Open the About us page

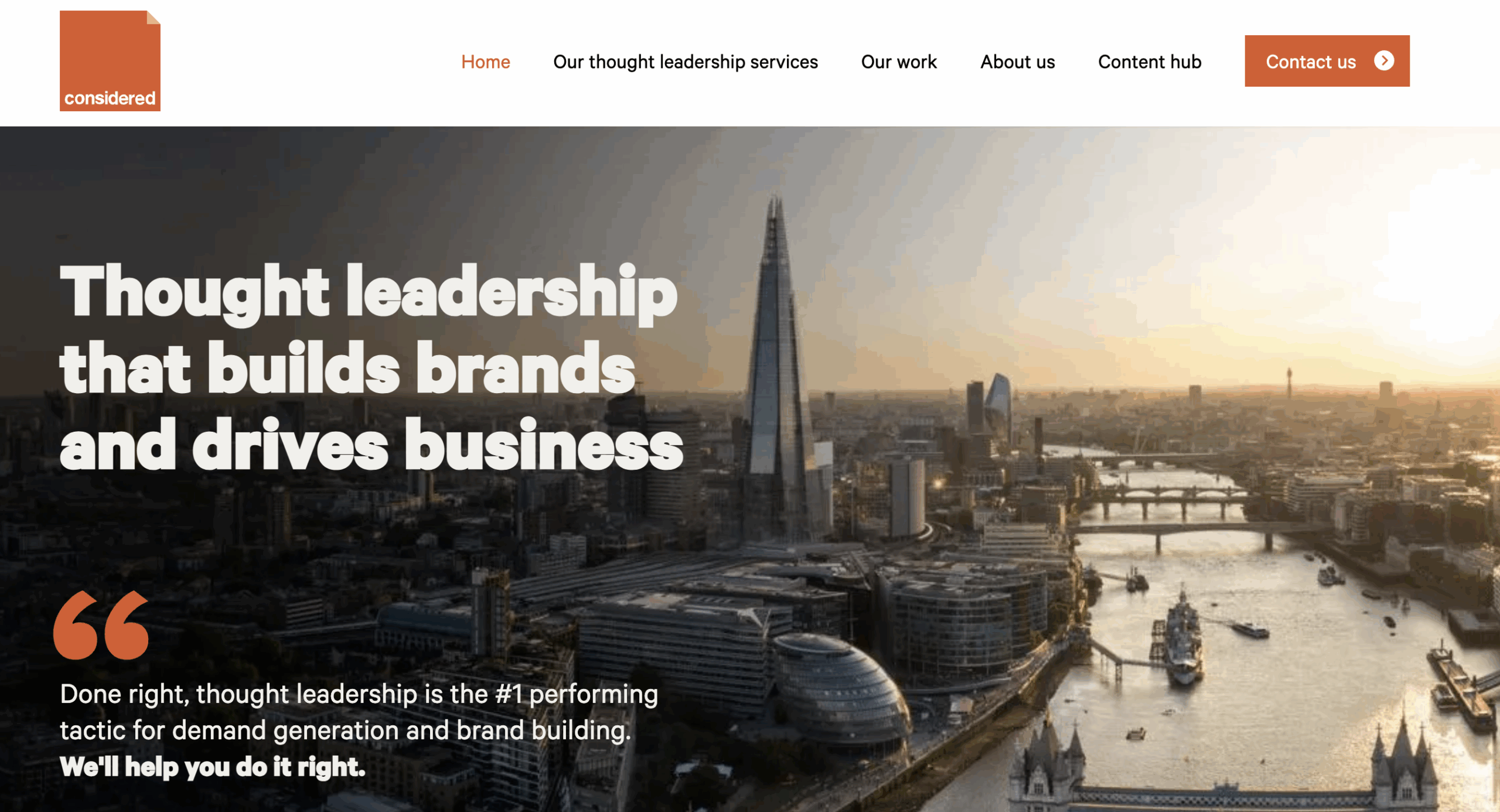click(1018, 62)
